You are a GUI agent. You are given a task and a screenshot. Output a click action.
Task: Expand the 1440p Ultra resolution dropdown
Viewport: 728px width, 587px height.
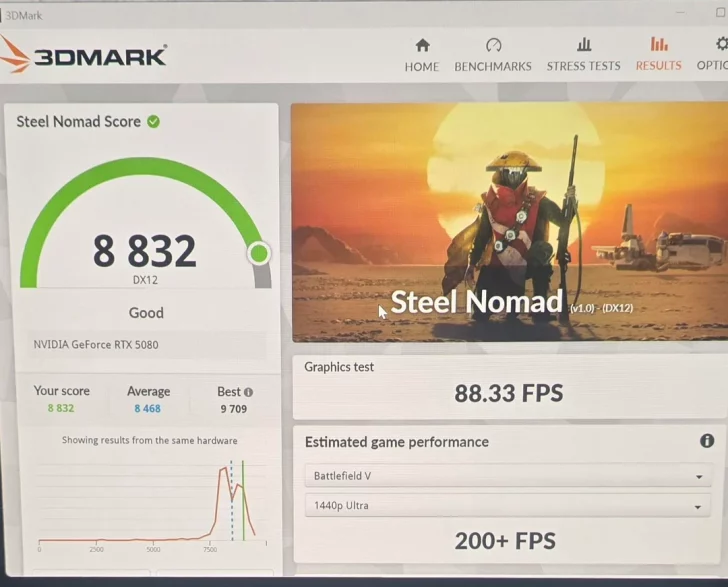click(x=507, y=506)
